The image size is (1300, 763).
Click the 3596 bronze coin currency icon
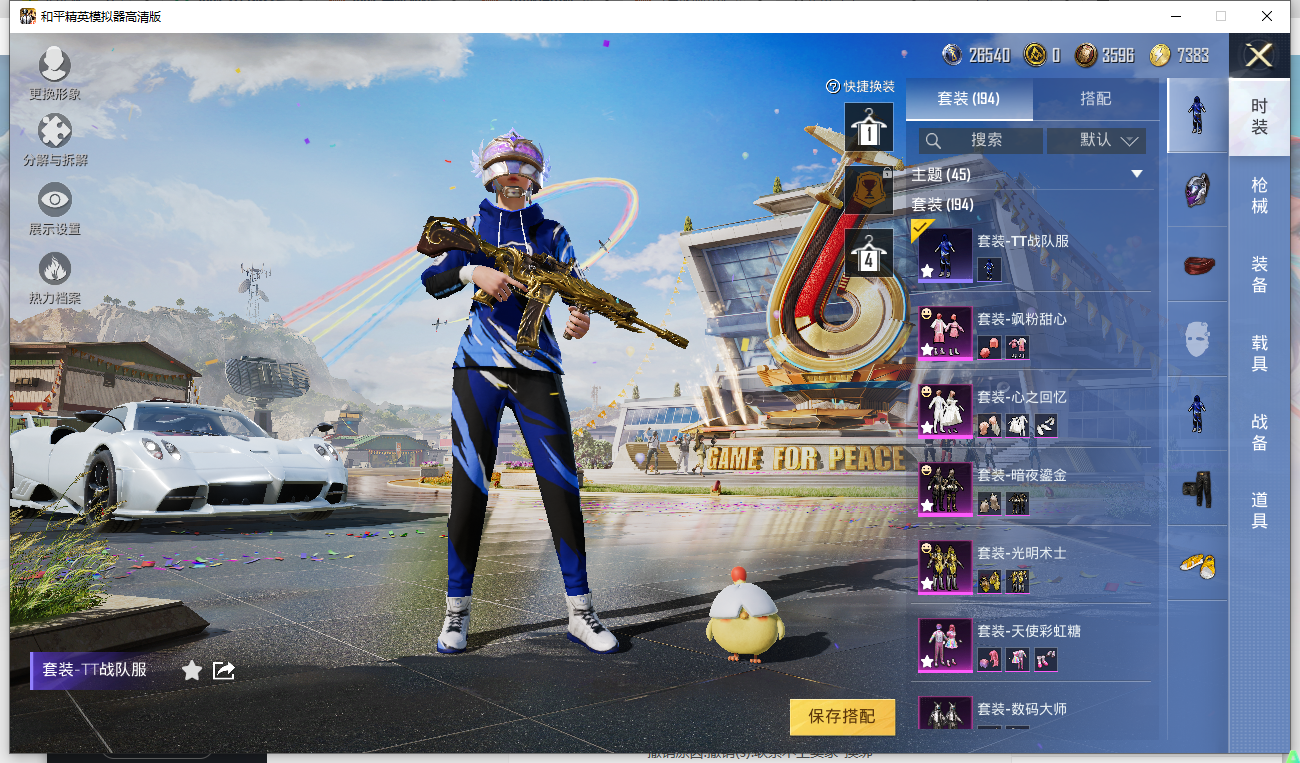(1086, 55)
